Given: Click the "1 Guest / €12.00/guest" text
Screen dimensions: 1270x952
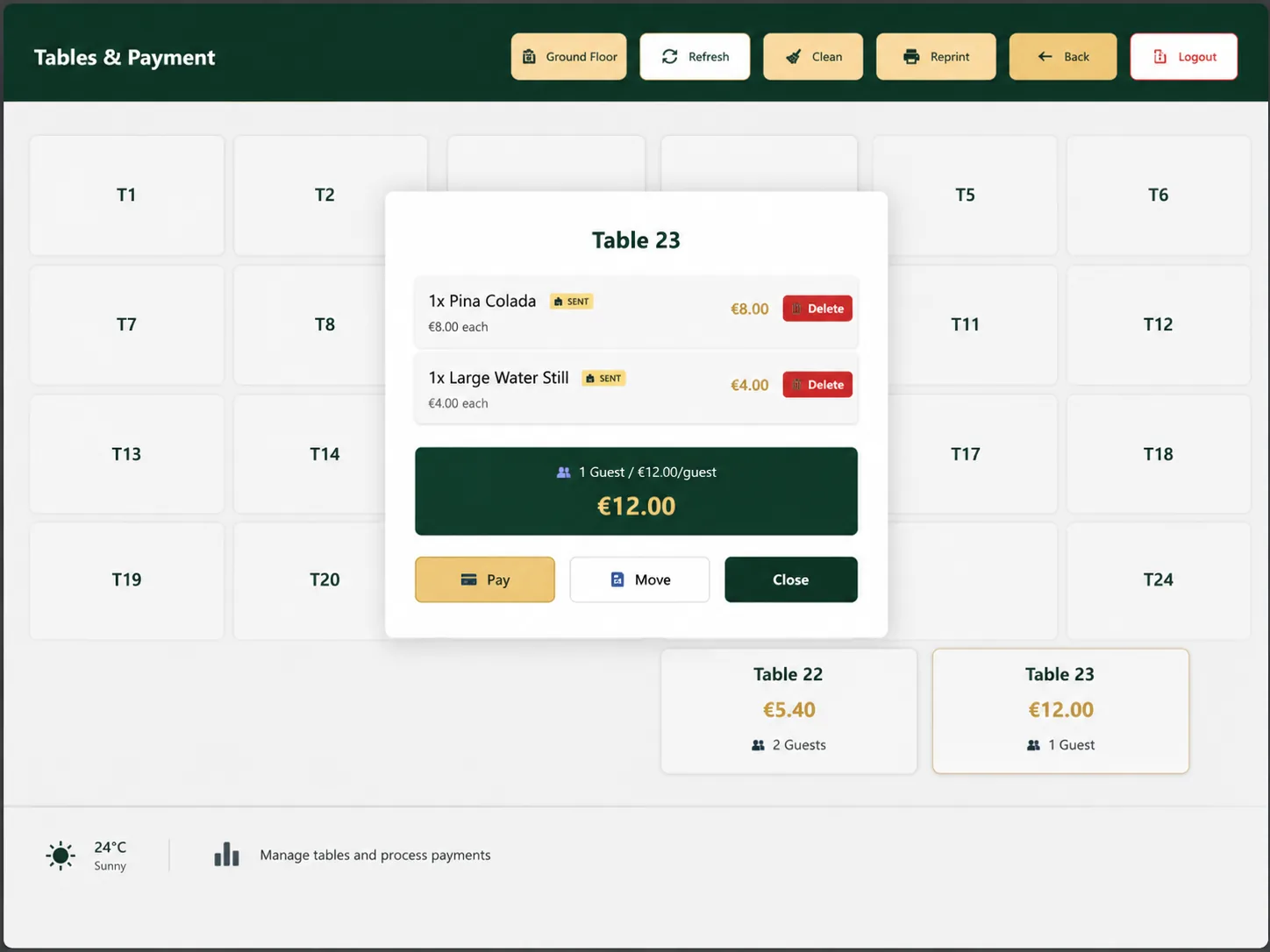Looking at the screenshot, I should click(647, 472).
